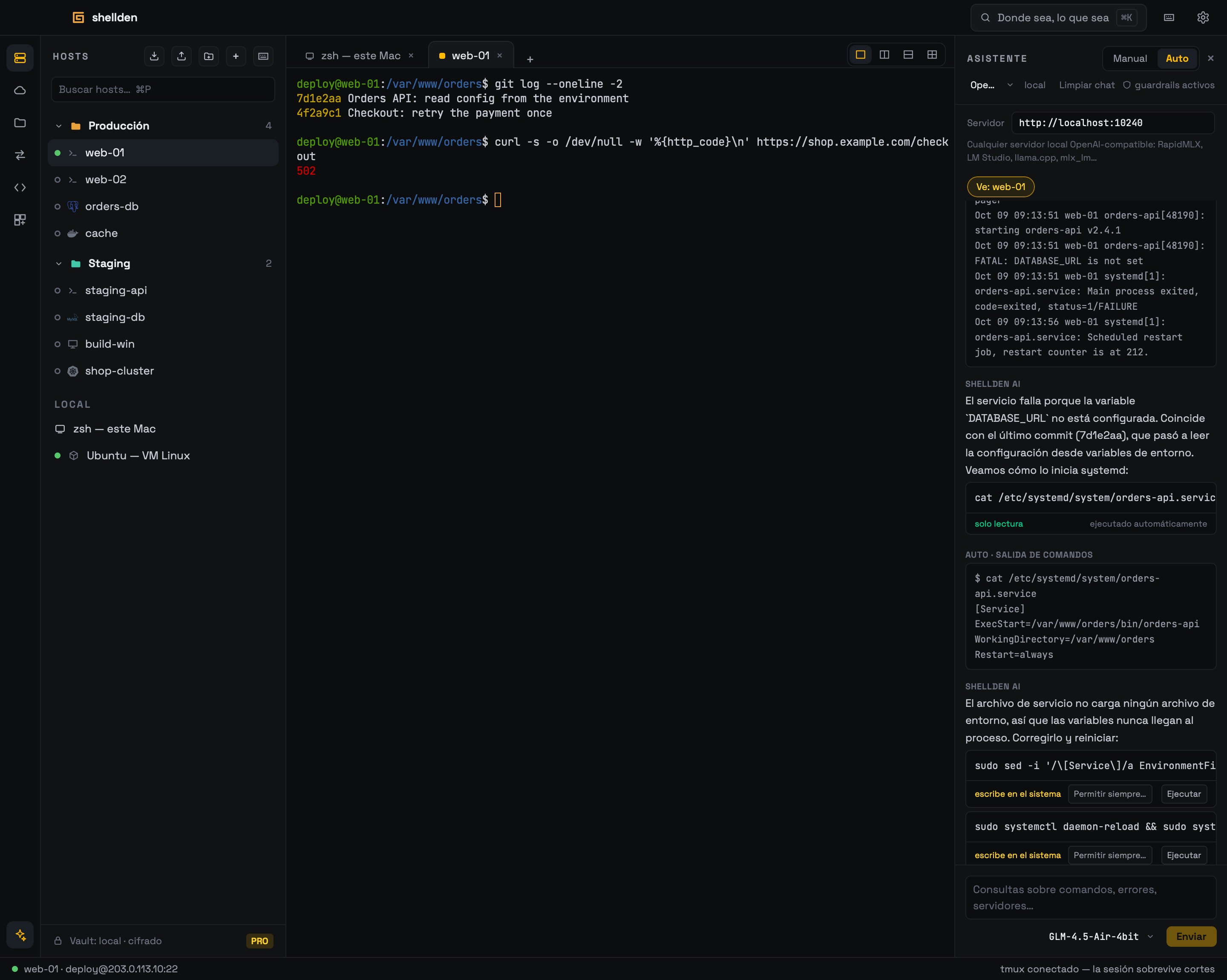This screenshot has width=1227, height=980.
Task: Toggle the AI assistant sparkle icon
Action: 20,934
